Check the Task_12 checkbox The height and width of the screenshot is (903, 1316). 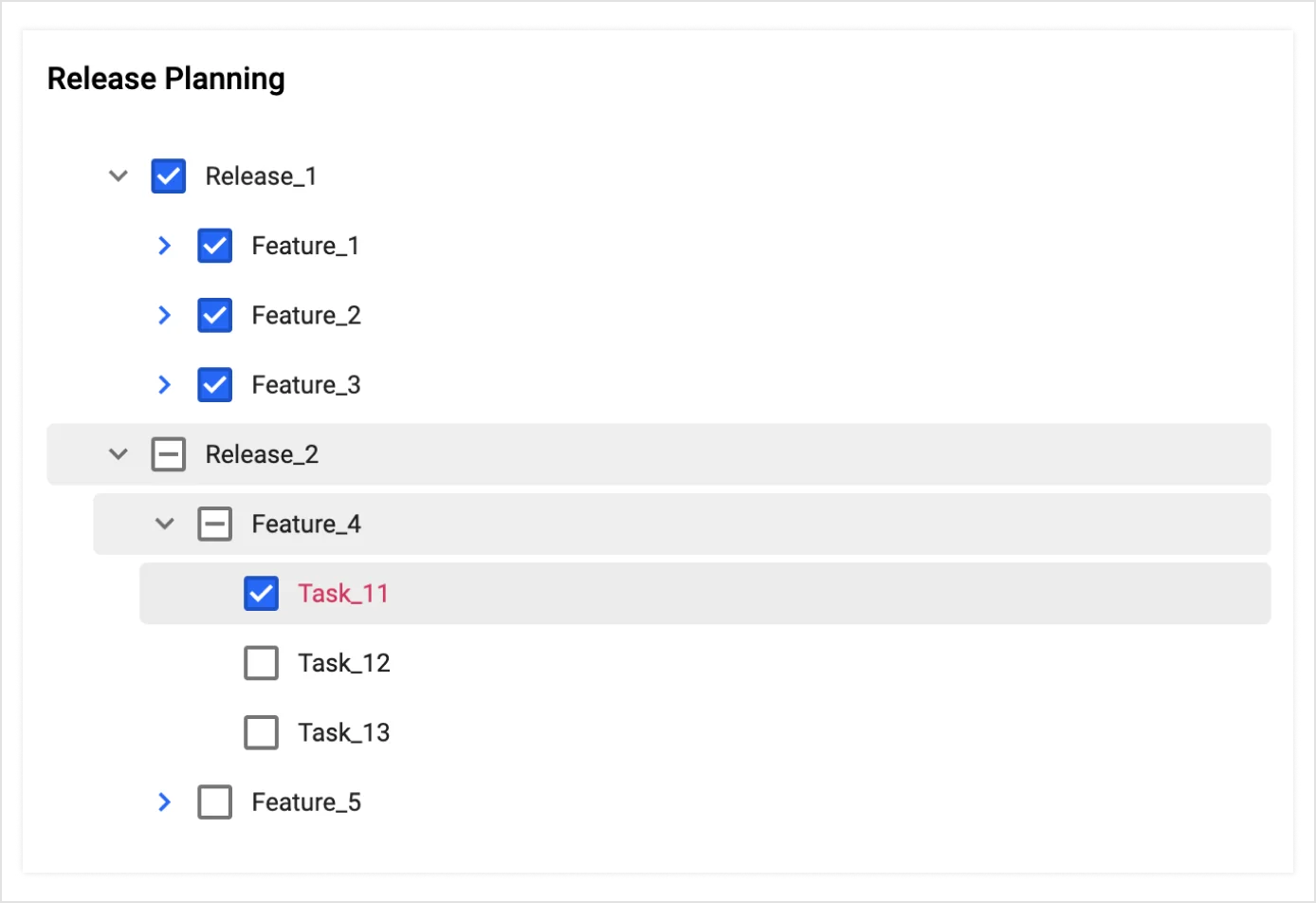pos(261,662)
